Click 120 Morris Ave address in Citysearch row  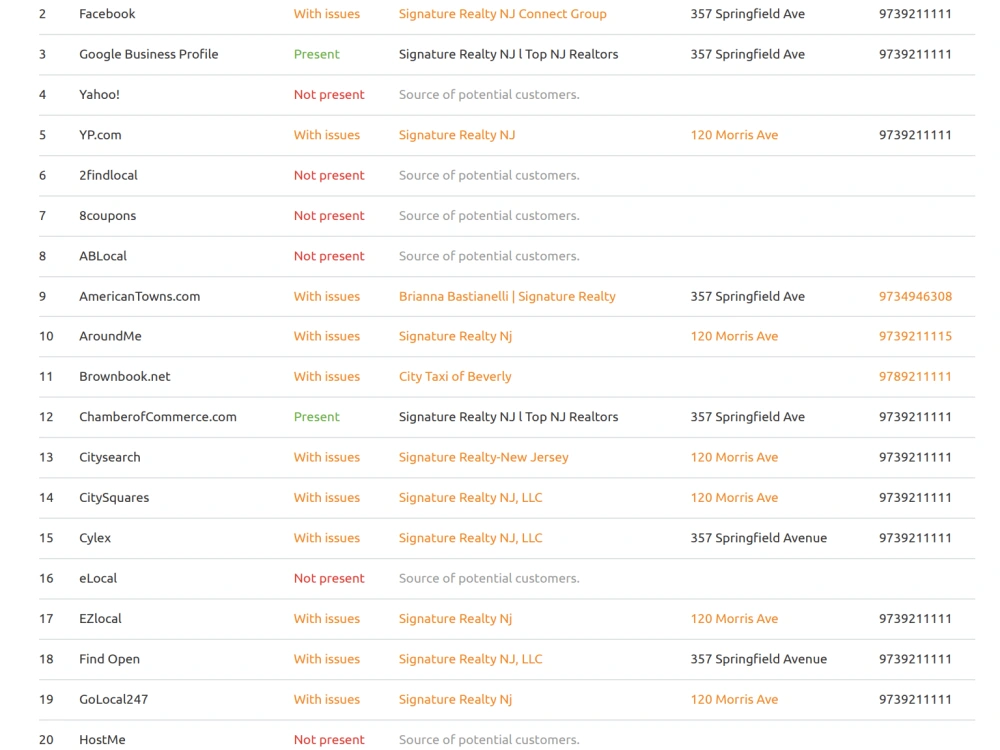[734, 457]
